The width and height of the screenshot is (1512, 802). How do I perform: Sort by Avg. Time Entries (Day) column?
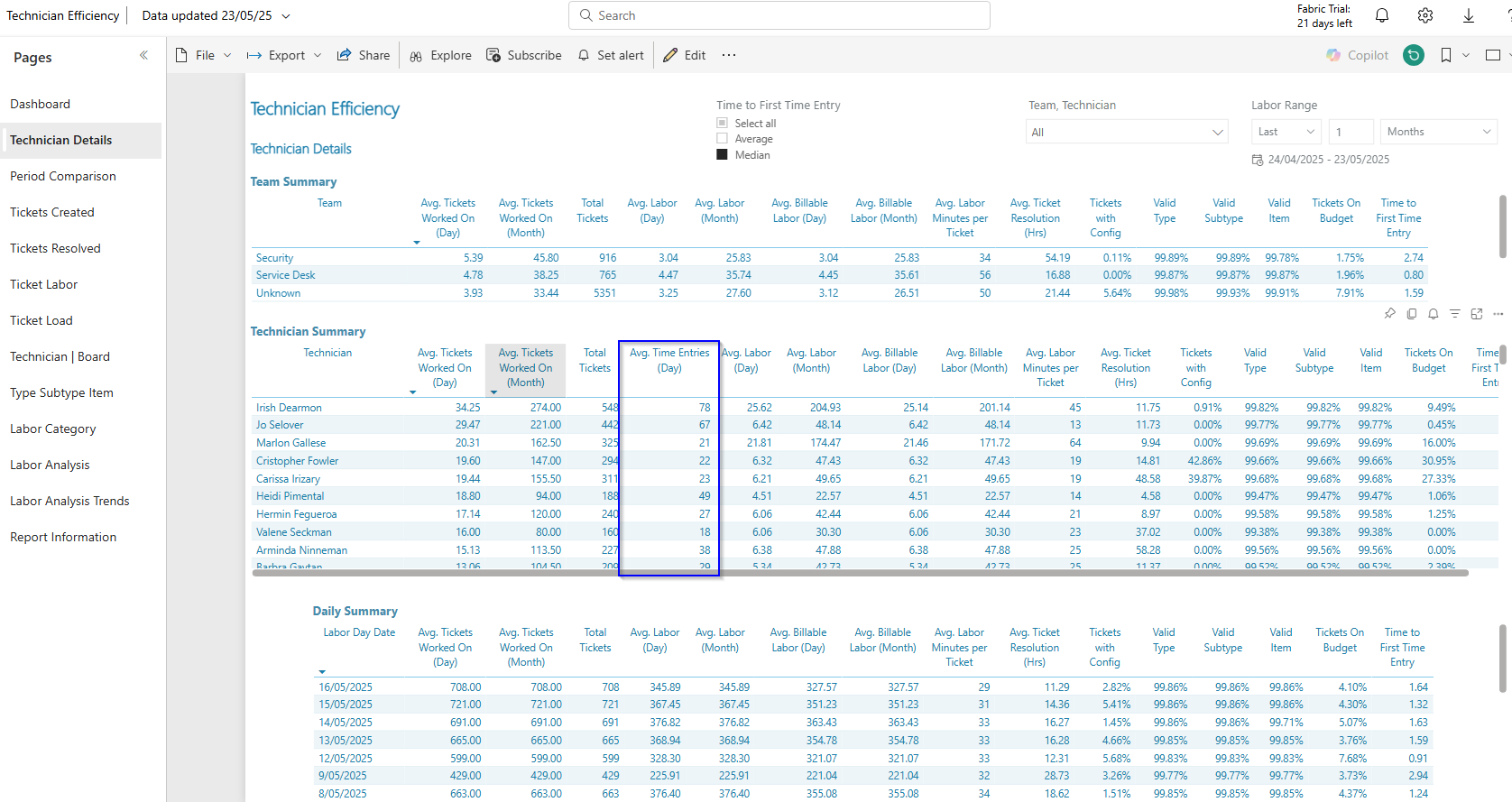tap(669, 360)
